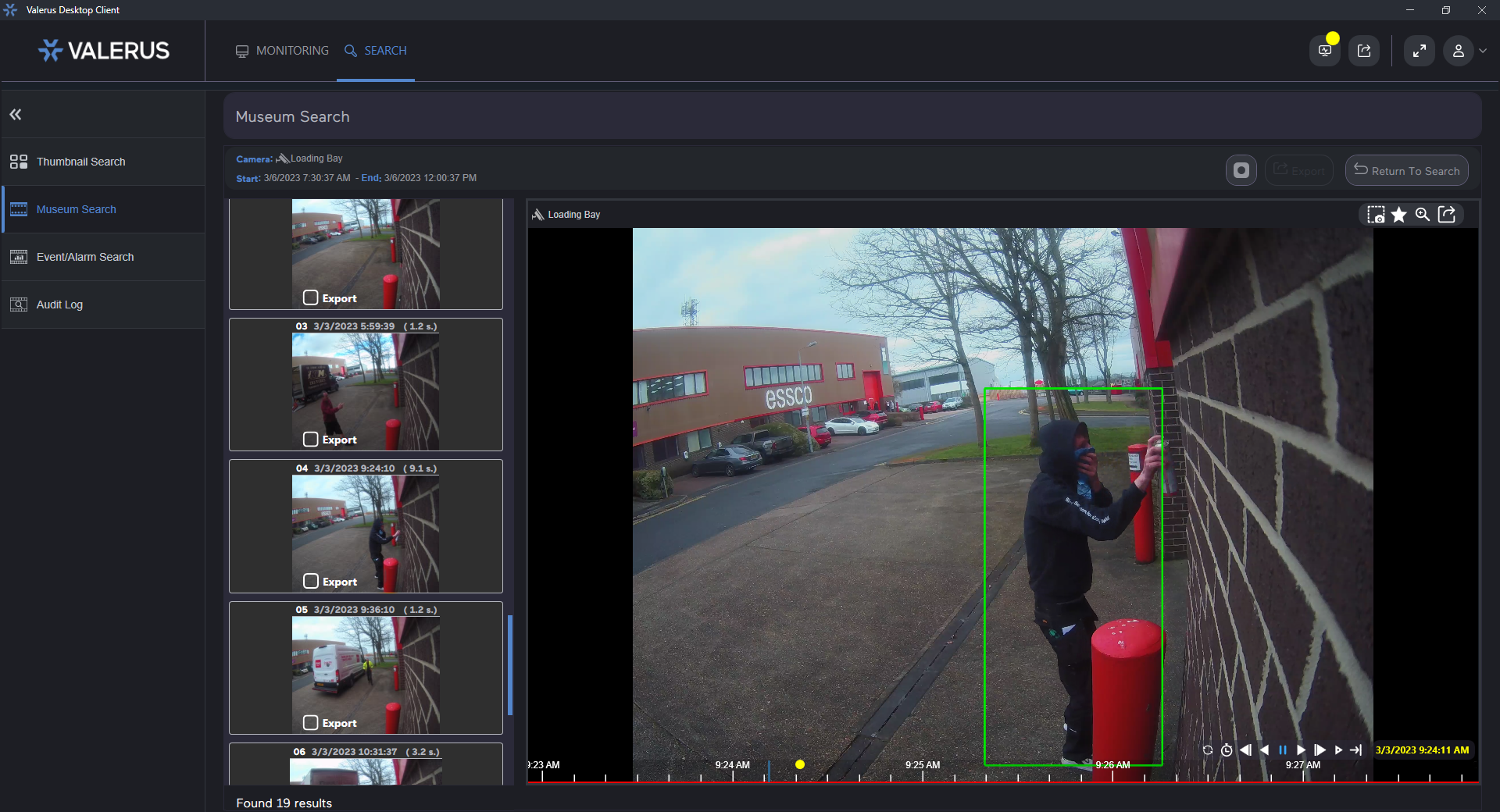
Task: Take a snapshot of the Loading Bay video
Action: click(1376, 215)
